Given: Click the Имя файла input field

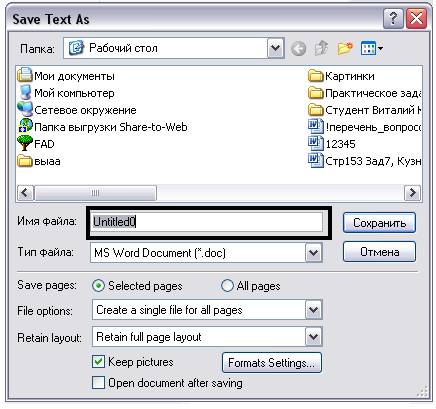Looking at the screenshot, I should (206, 222).
